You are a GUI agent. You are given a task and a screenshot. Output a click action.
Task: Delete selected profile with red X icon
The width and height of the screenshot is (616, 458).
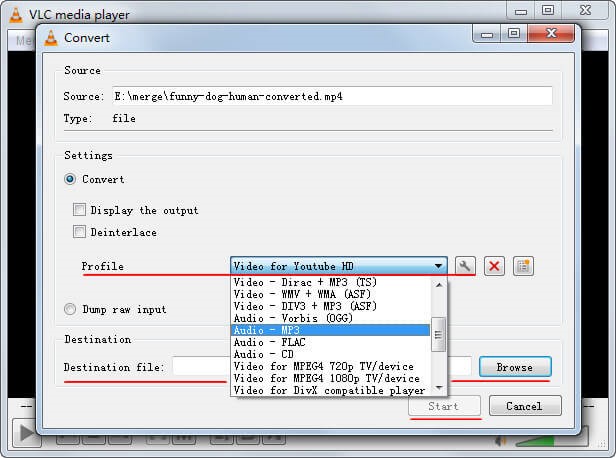[x=494, y=266]
